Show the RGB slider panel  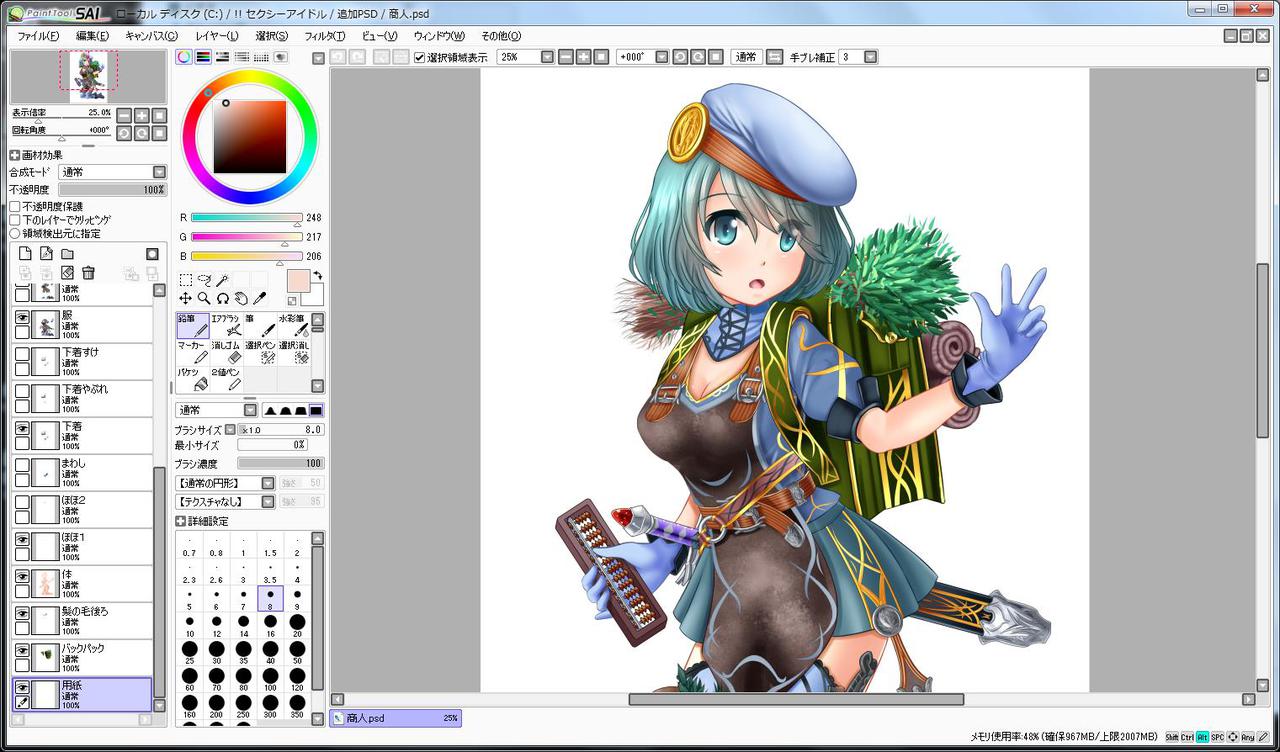203,57
